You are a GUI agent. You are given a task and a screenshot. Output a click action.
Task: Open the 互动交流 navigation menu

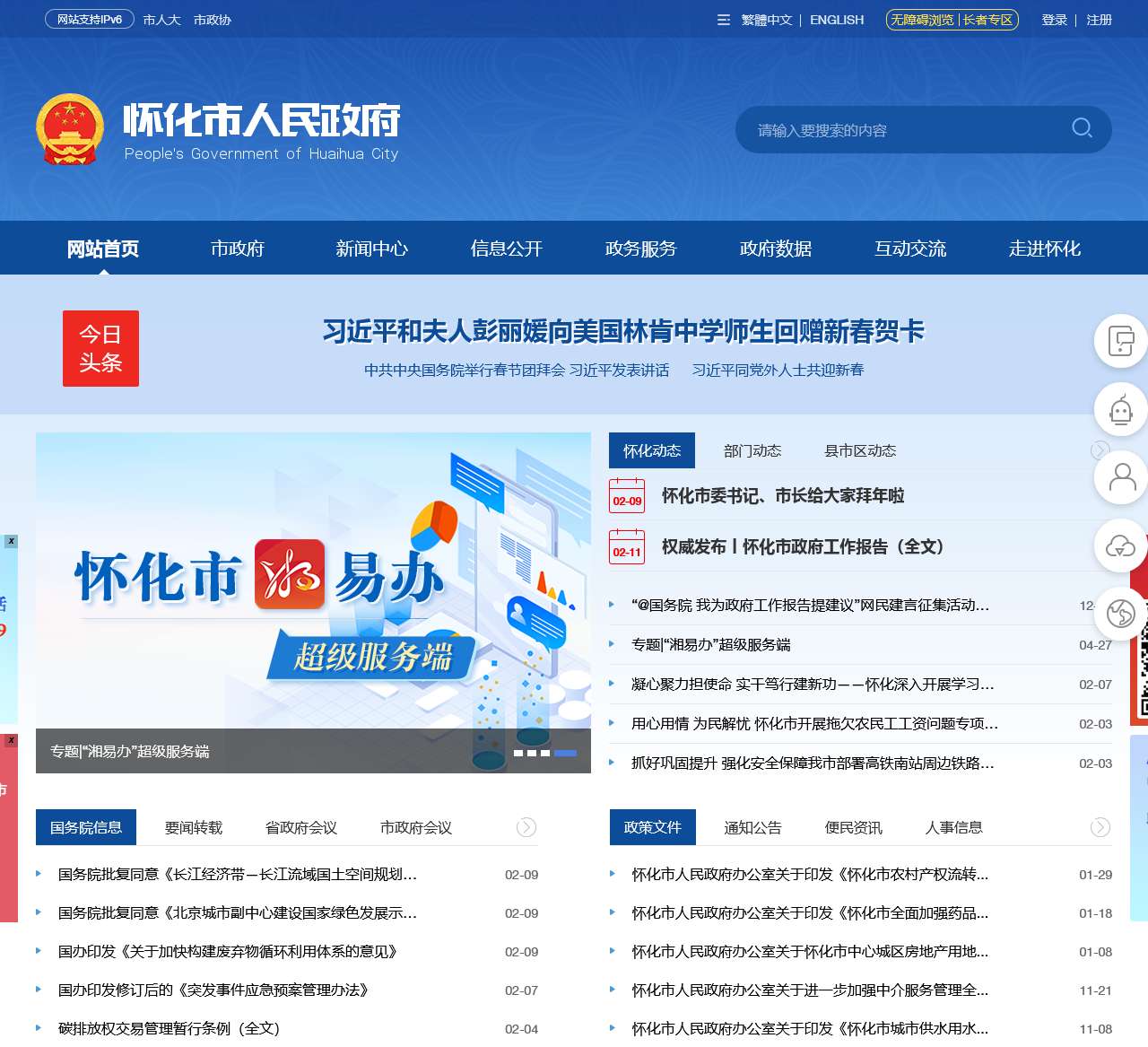[x=911, y=249]
